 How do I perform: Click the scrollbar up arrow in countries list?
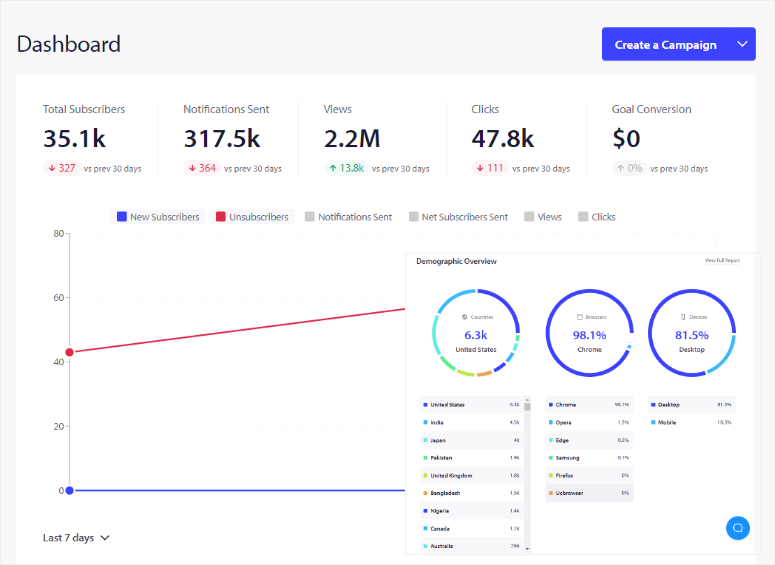527,399
